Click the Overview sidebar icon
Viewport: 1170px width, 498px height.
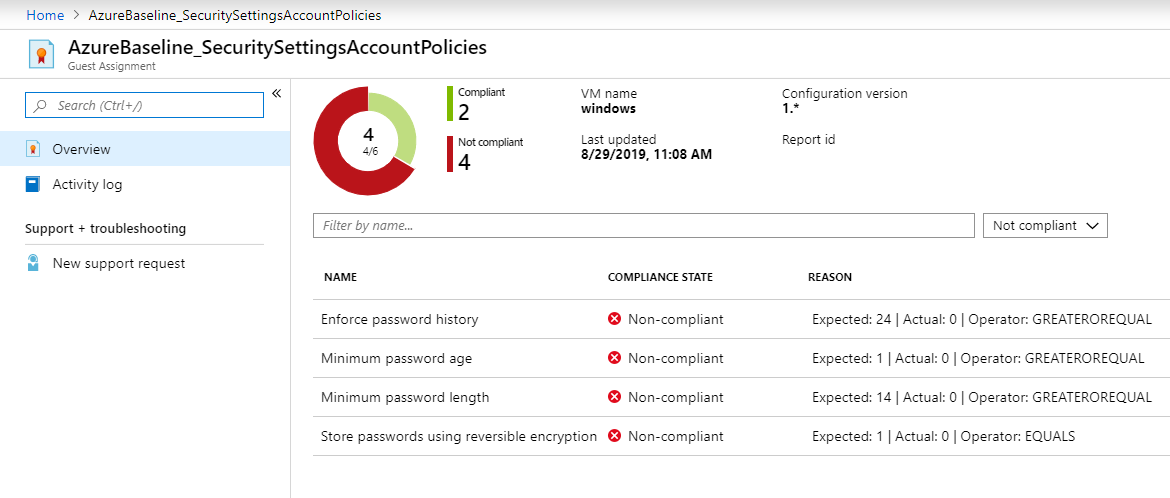(34, 149)
